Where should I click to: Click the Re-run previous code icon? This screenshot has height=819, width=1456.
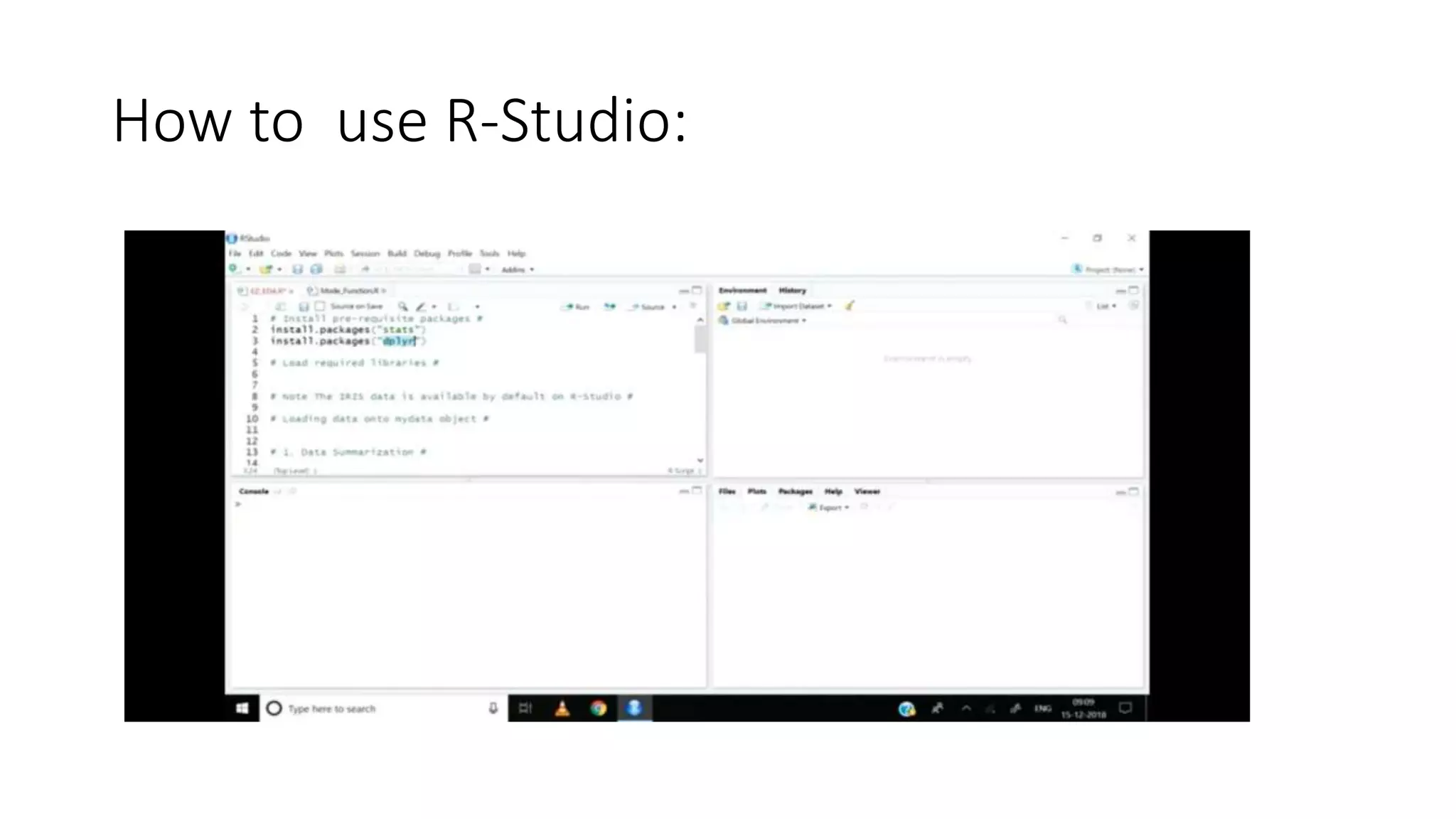click(610, 306)
